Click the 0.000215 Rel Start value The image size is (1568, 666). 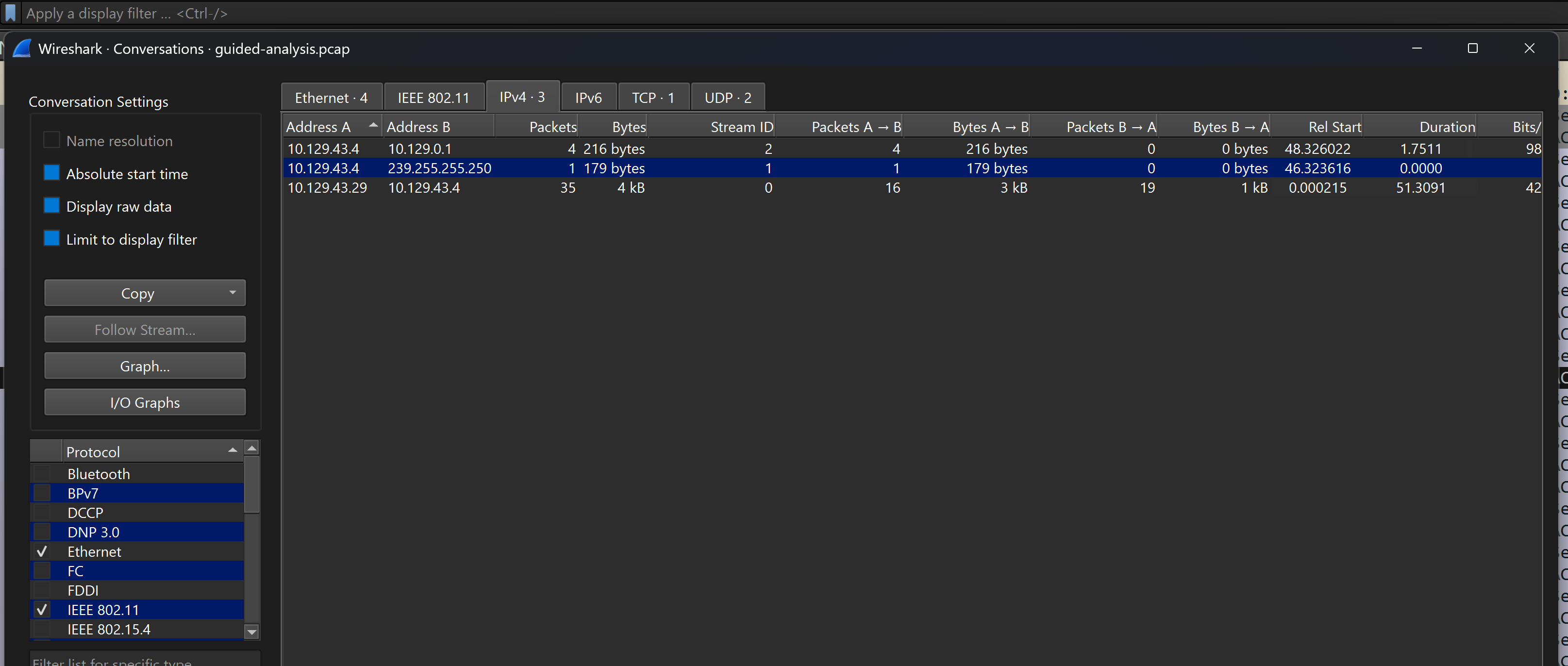coord(1317,187)
